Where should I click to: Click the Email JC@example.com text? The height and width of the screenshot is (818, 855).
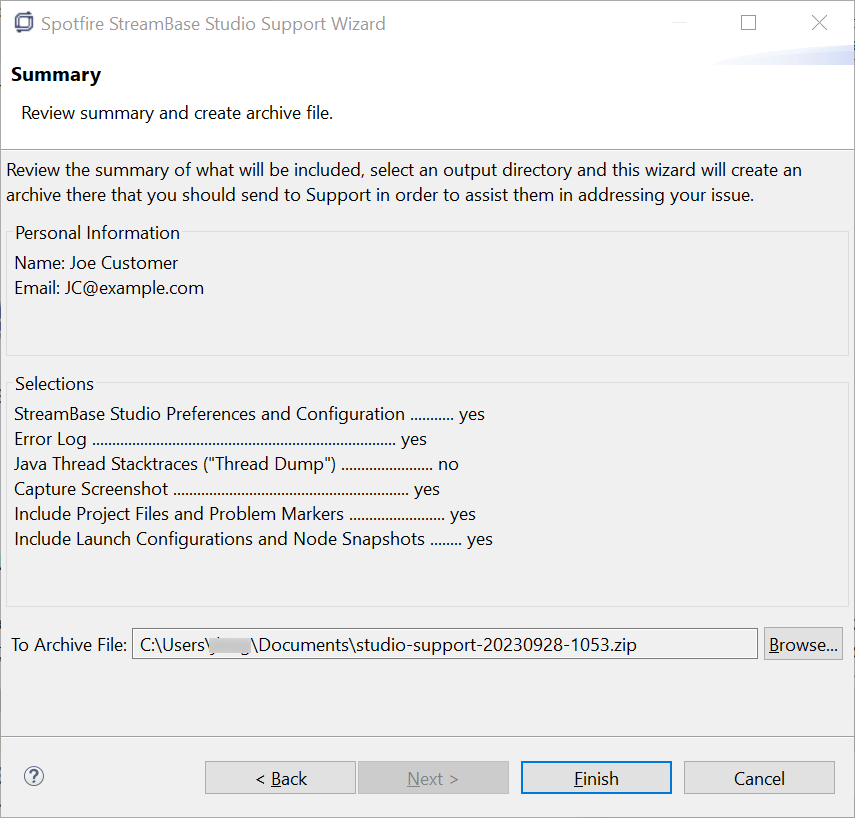tap(109, 288)
